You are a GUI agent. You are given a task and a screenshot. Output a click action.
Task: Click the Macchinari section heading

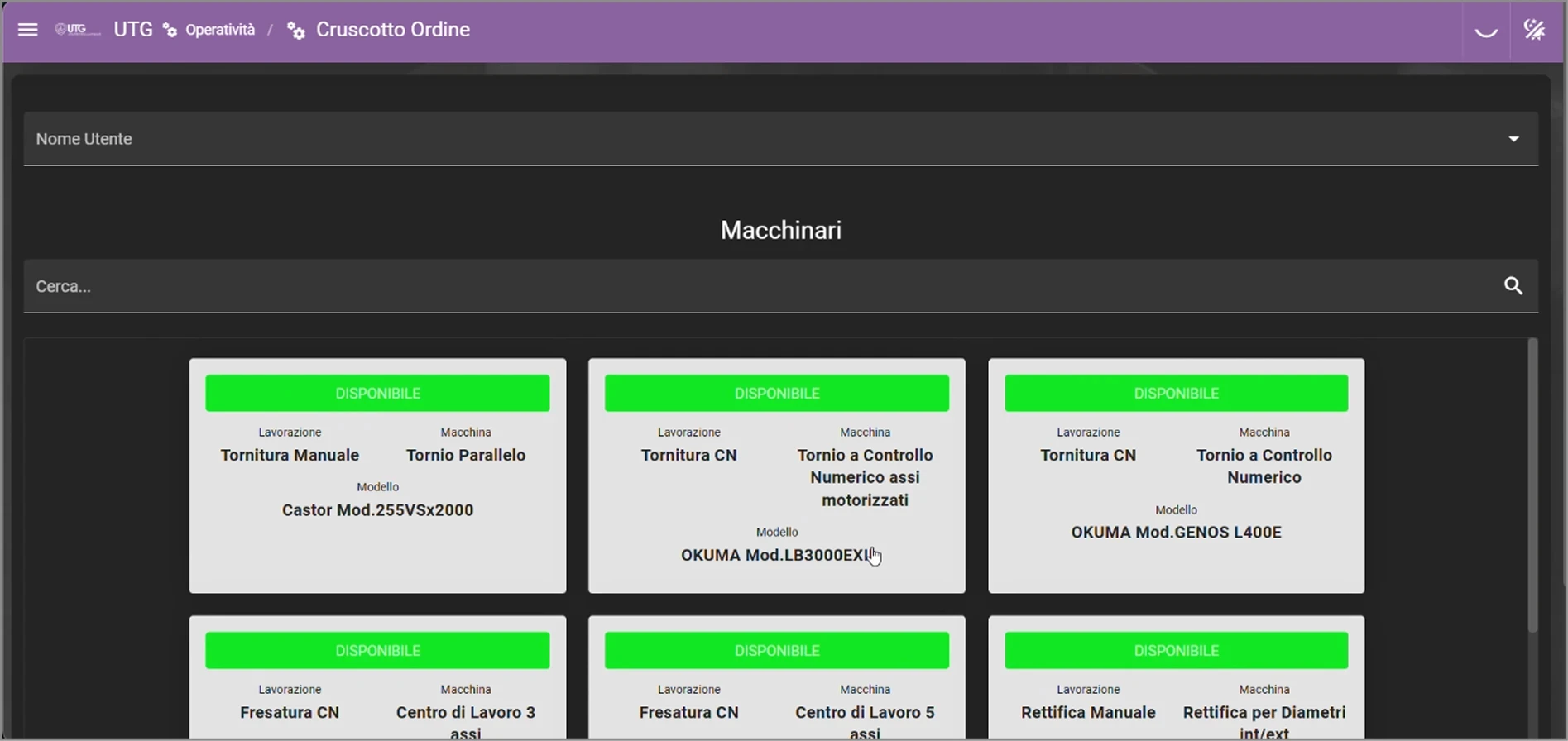780,230
